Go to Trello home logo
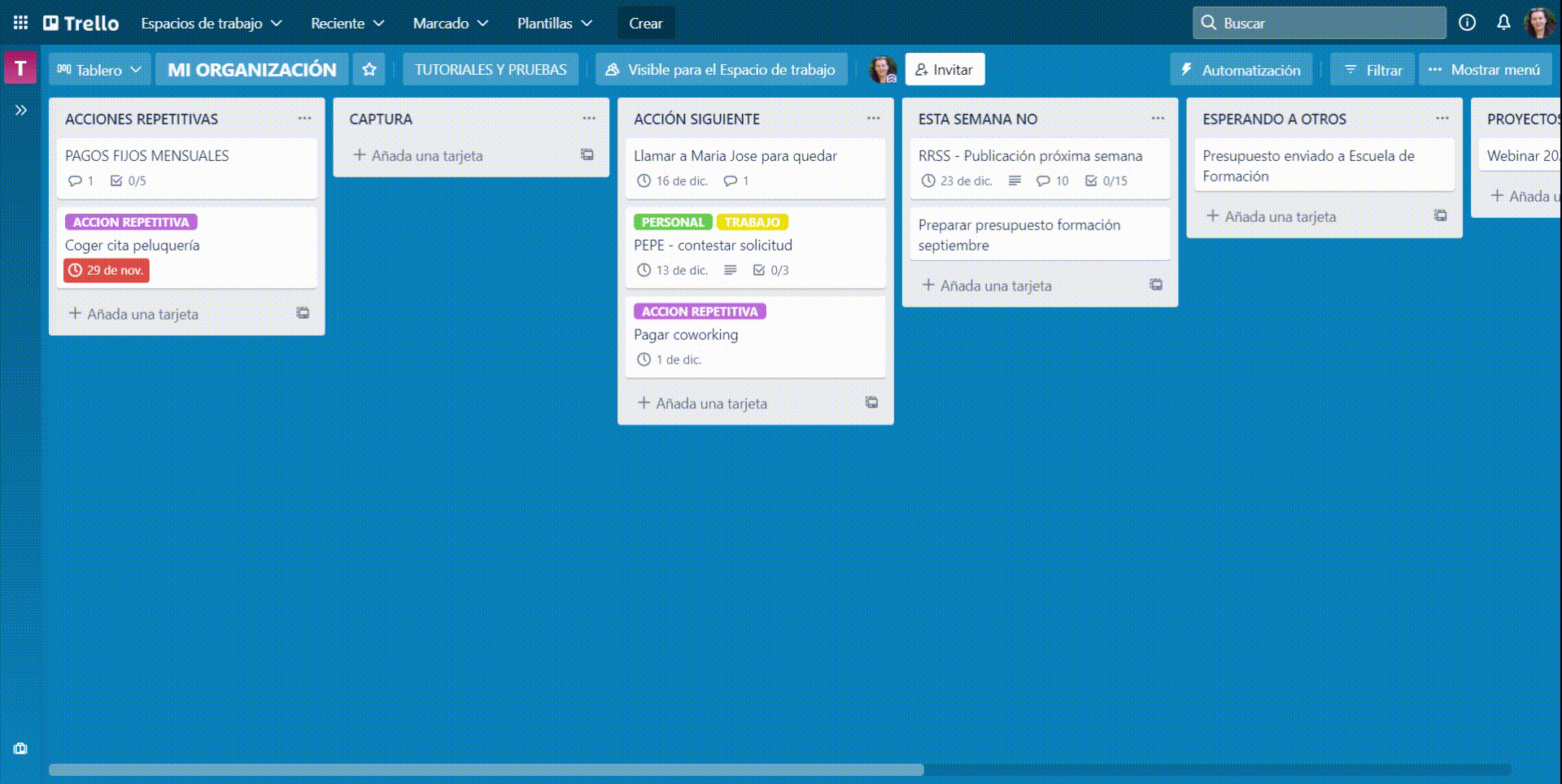The height and width of the screenshot is (784, 1562). pos(81,23)
